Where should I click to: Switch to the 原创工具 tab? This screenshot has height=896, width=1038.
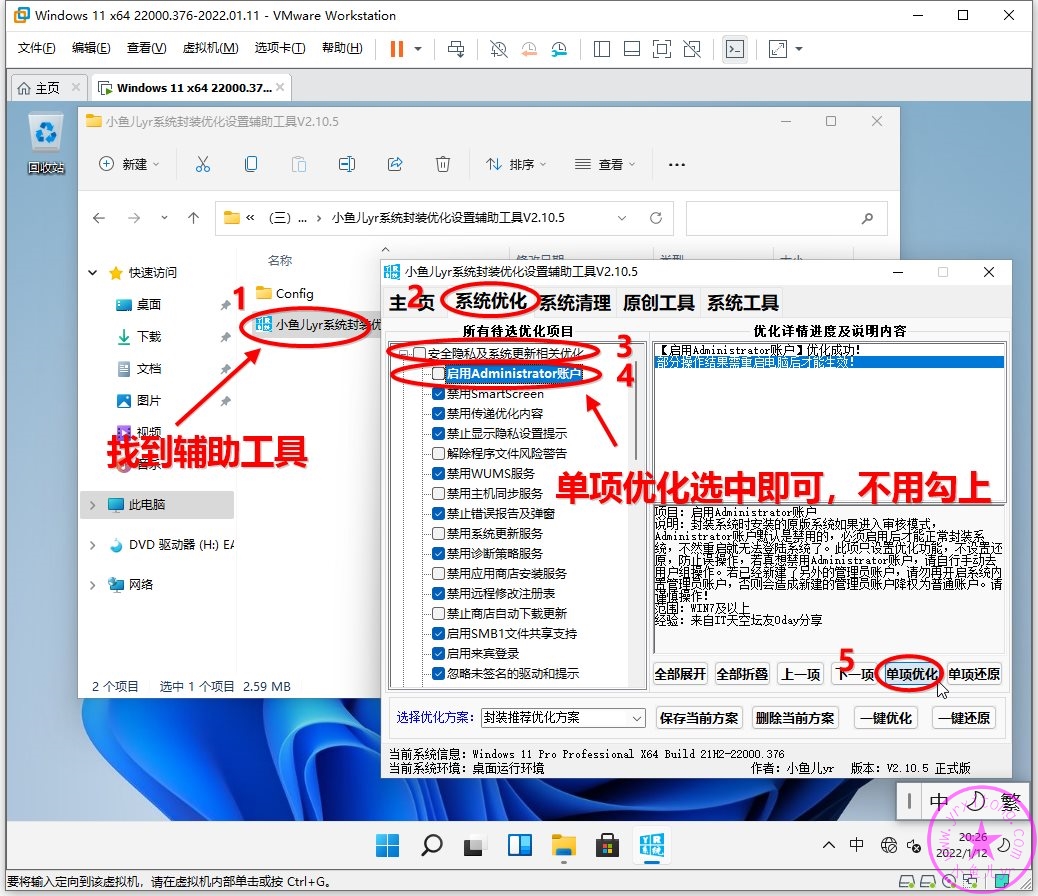click(x=658, y=303)
